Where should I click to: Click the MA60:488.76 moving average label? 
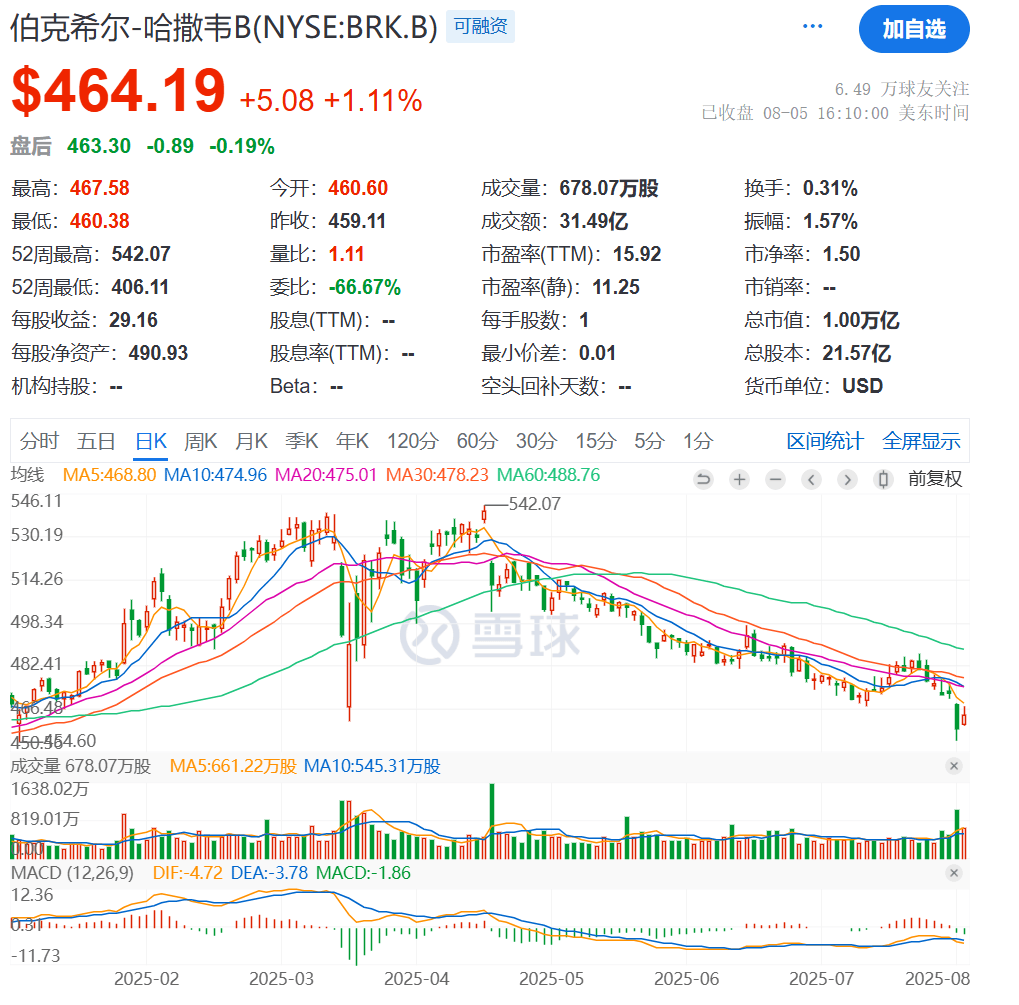(548, 475)
